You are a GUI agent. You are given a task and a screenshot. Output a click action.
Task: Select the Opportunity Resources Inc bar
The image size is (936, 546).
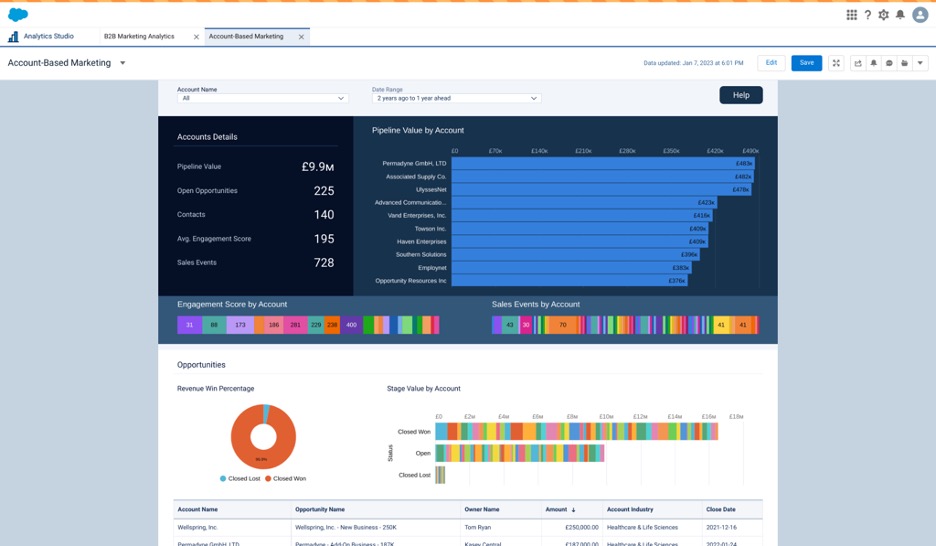point(569,281)
